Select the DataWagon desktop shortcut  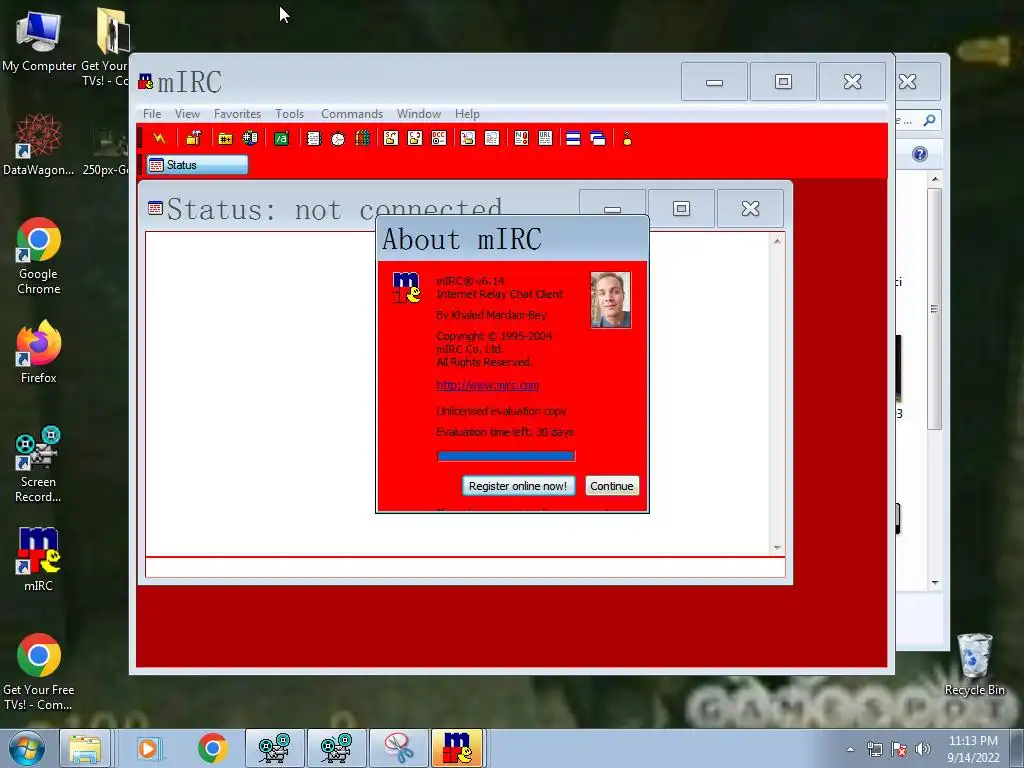pyautogui.click(x=39, y=144)
